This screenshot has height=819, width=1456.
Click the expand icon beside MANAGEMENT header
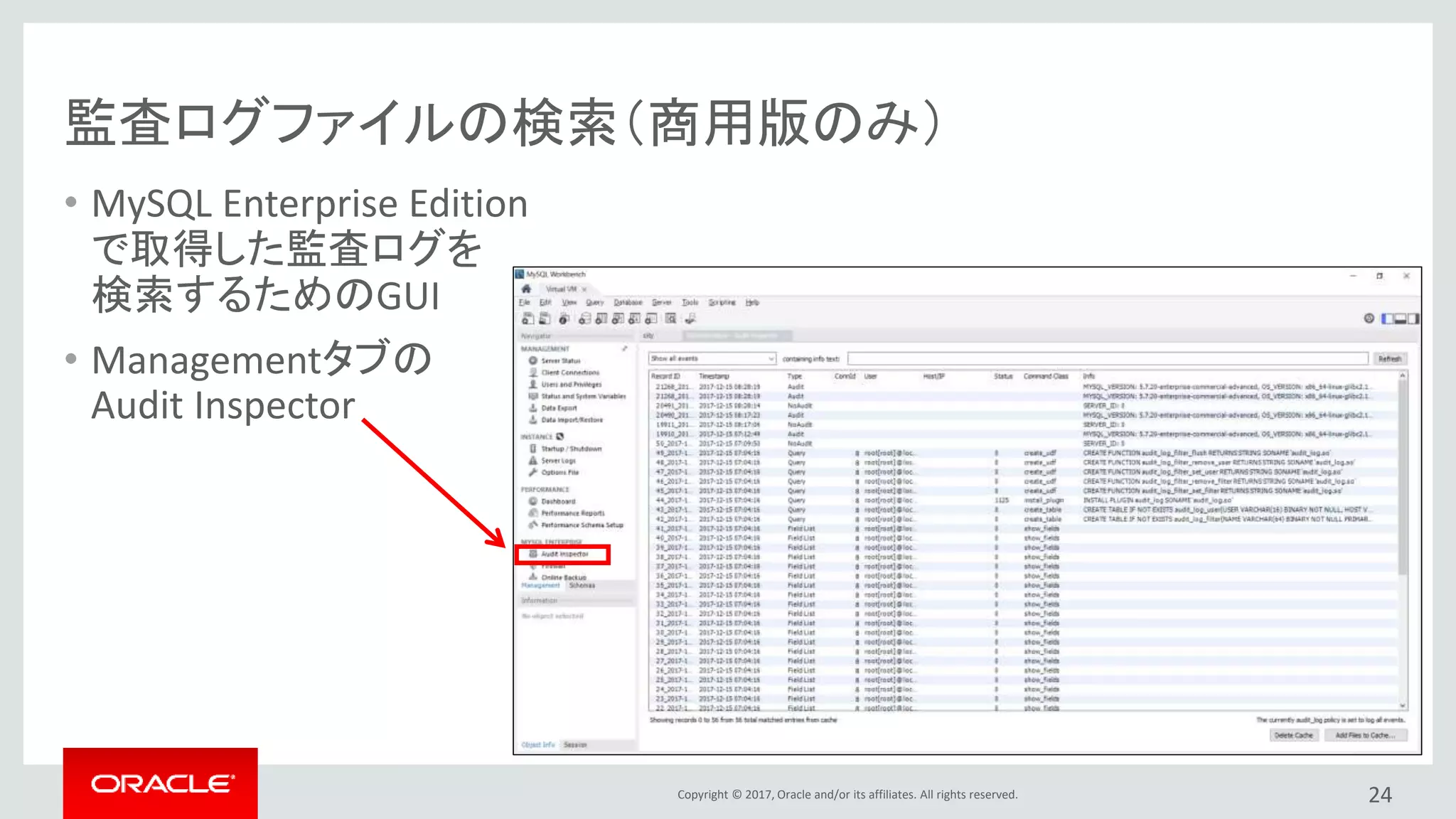click(625, 348)
